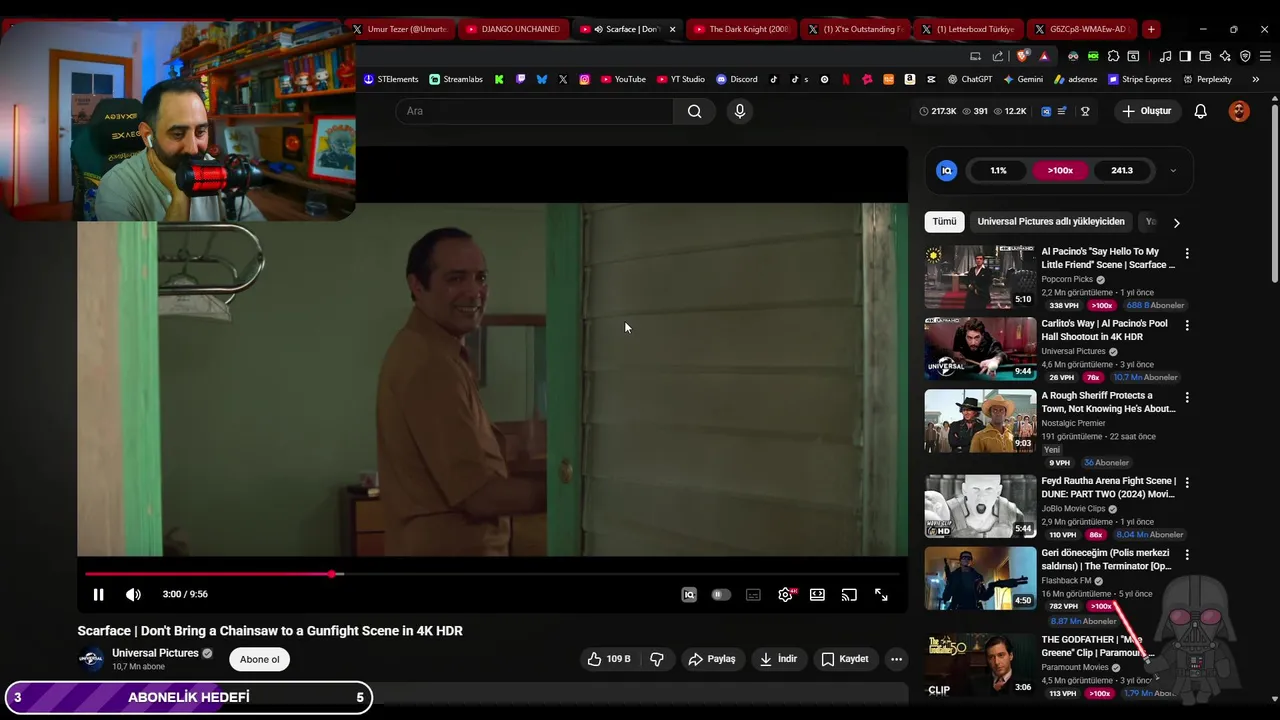Image resolution: width=1280 pixels, height=720 pixels.
Task: Show next filter chips with the arrow
Action: [x=1176, y=223]
